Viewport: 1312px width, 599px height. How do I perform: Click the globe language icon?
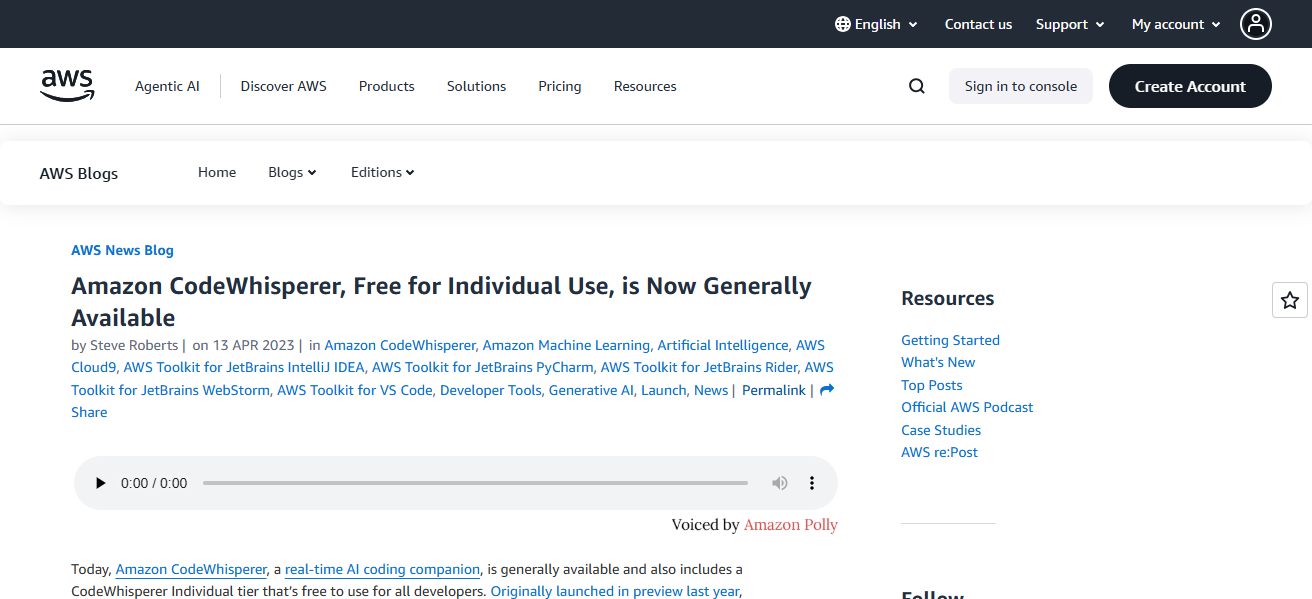[842, 24]
